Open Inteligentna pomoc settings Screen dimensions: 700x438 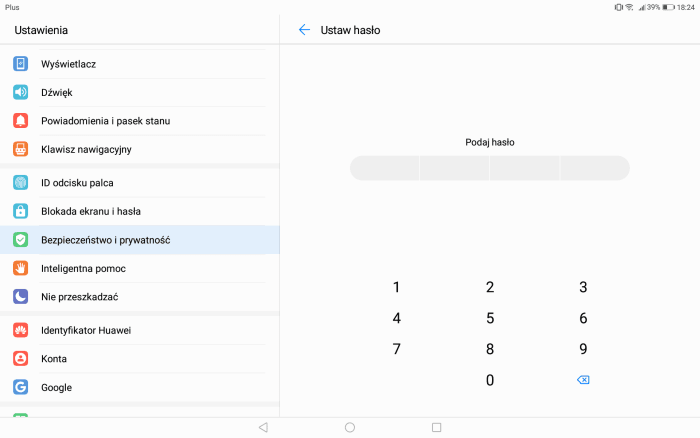pyautogui.click(x=83, y=269)
